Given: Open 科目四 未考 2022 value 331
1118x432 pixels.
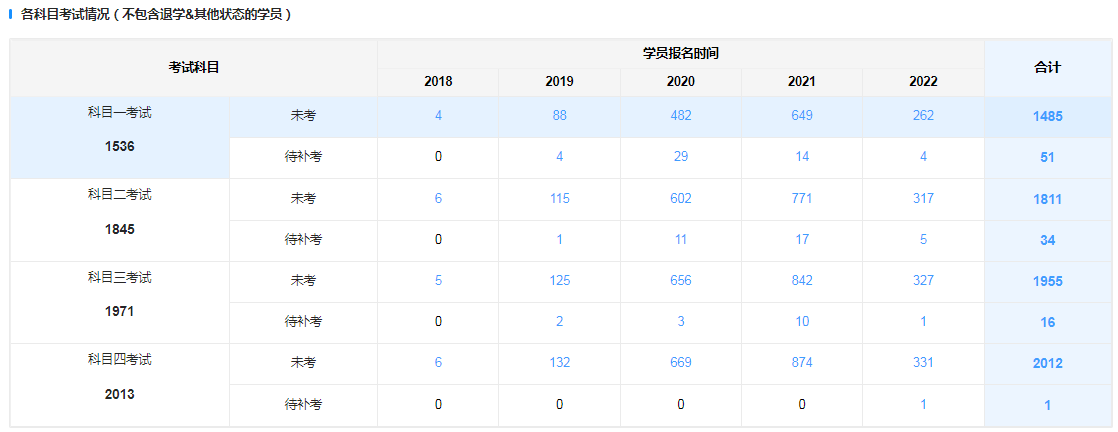Looking at the screenshot, I should point(923,363).
